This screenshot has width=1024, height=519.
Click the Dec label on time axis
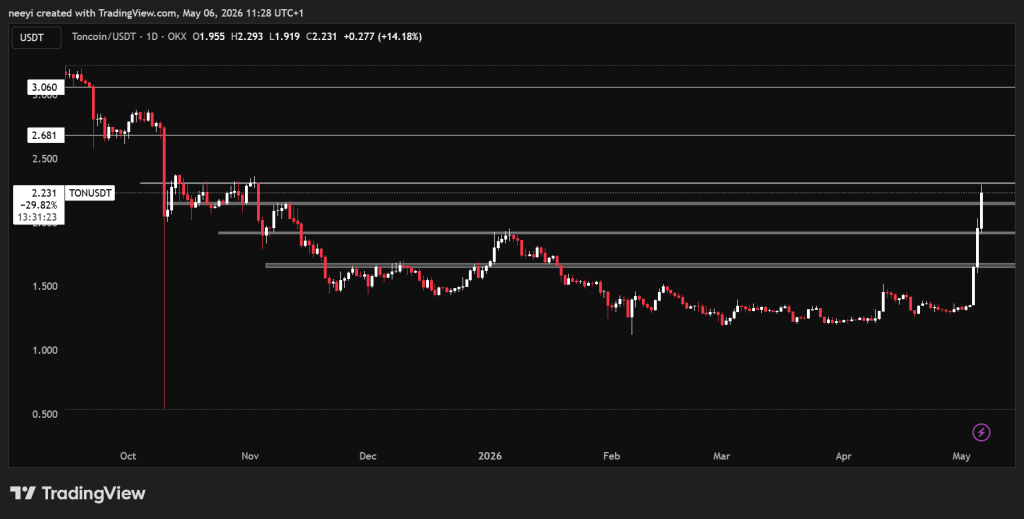point(368,456)
